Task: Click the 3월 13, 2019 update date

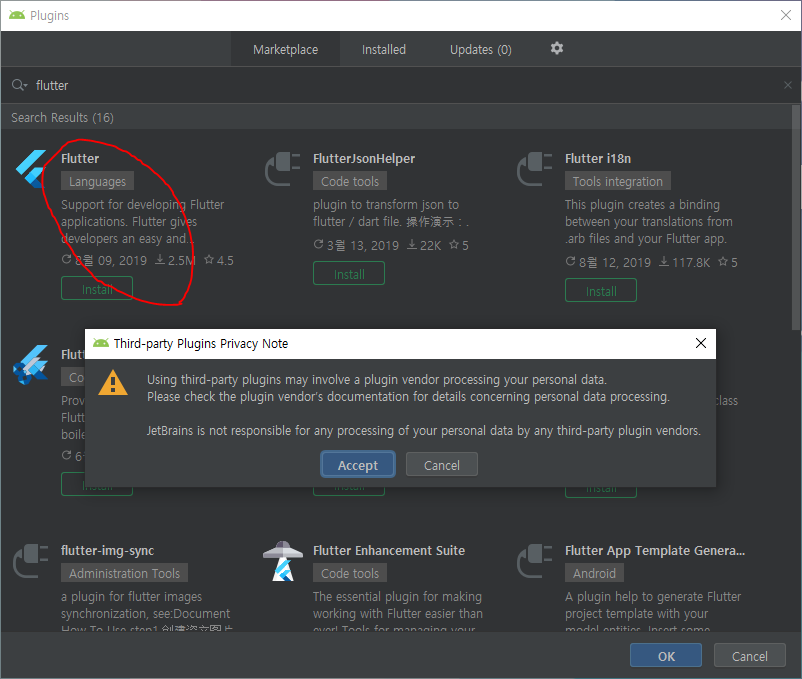Action: (x=356, y=245)
